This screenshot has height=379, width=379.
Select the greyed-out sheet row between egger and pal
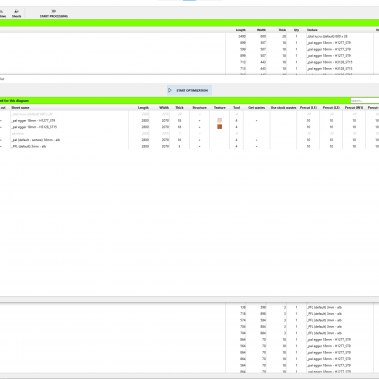click(189, 133)
